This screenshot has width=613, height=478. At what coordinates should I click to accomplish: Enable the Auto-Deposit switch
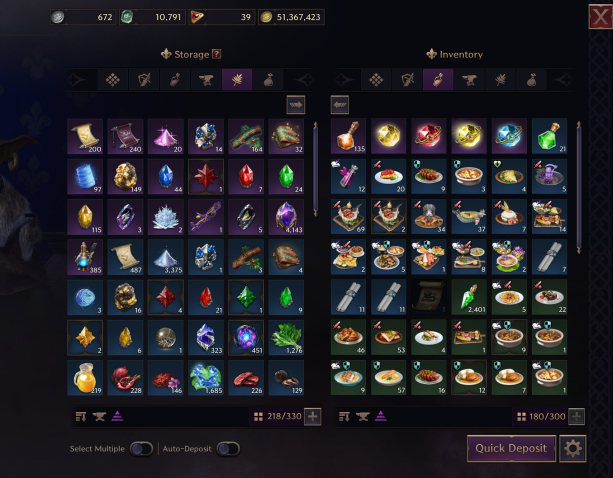coord(228,449)
